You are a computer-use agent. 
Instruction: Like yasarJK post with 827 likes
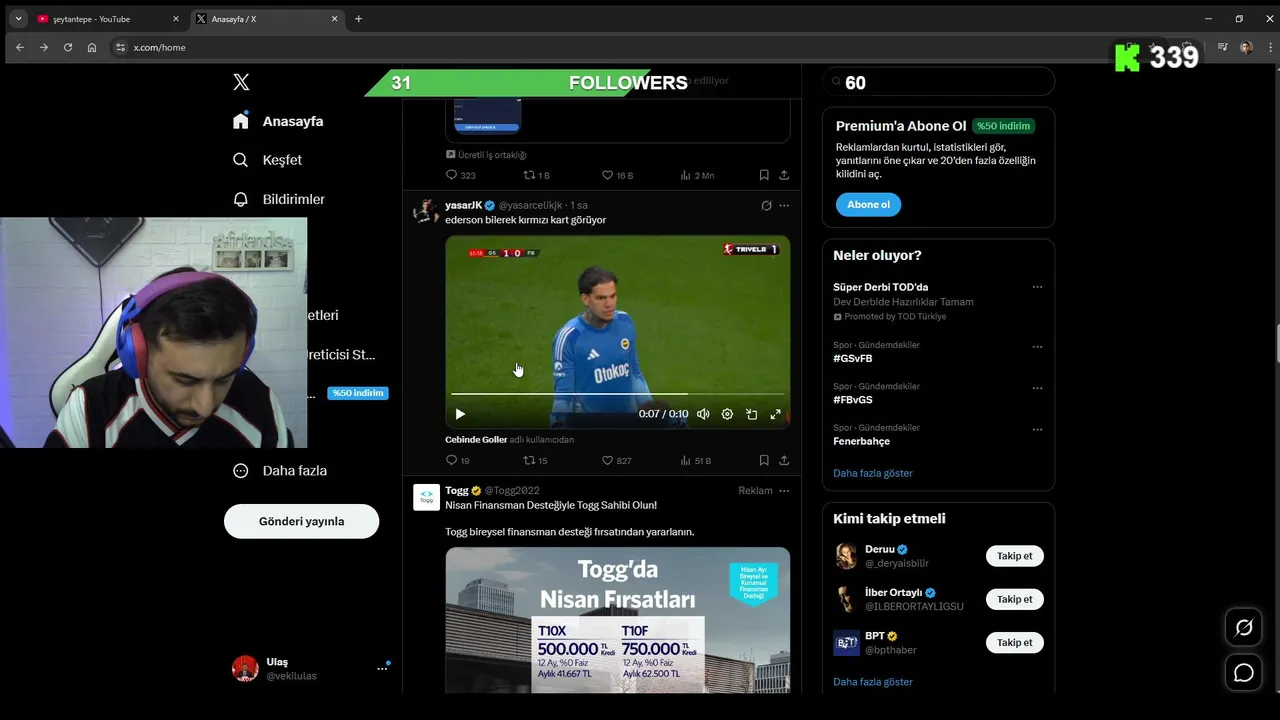coord(617,461)
